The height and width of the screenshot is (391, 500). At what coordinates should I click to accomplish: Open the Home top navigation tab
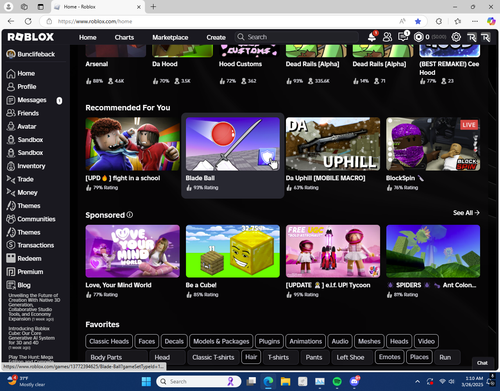pos(88,37)
